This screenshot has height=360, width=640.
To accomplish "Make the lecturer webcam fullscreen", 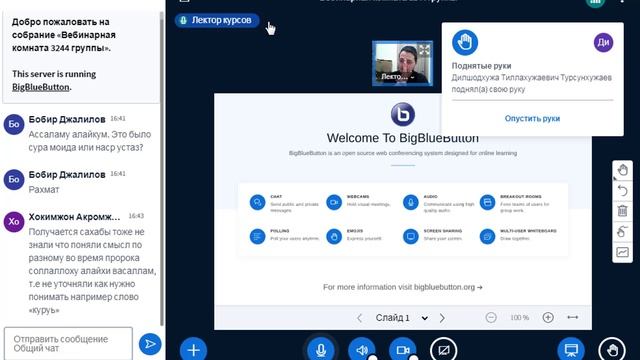I will [424, 50].
